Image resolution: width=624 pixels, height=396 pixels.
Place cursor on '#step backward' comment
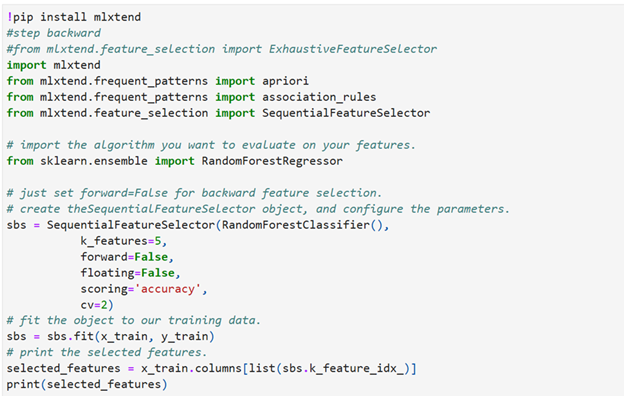[54, 33]
